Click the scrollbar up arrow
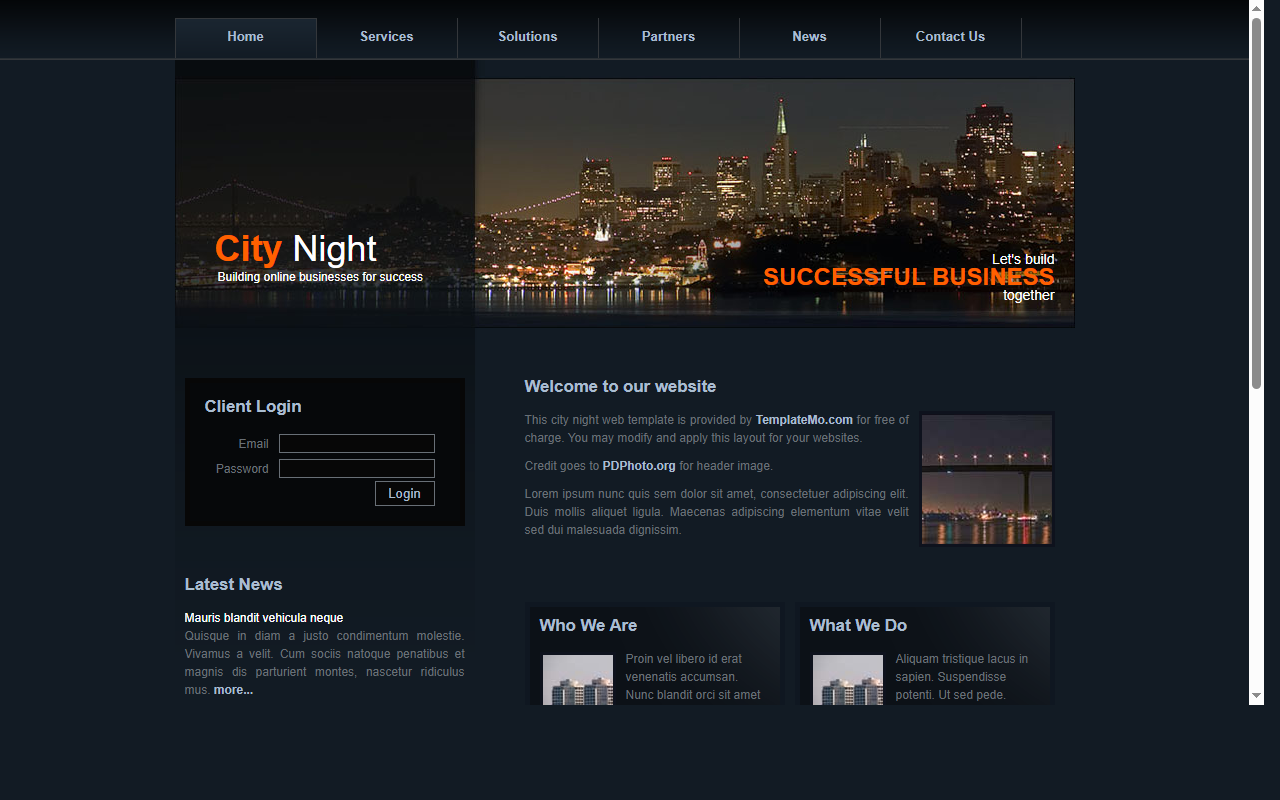Viewport: 1280px width, 800px height. tap(1257, 8)
